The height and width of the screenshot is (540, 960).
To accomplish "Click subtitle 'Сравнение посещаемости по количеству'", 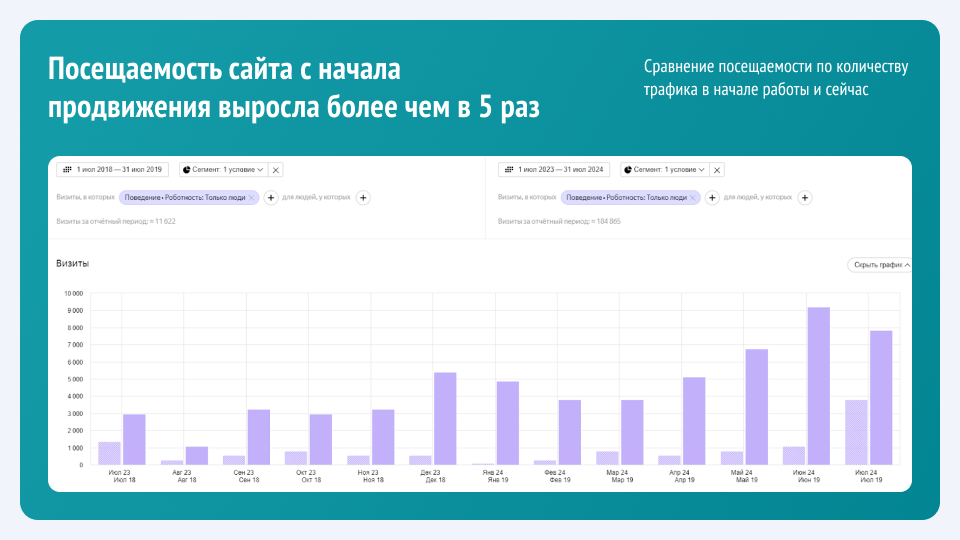I will (776, 67).
